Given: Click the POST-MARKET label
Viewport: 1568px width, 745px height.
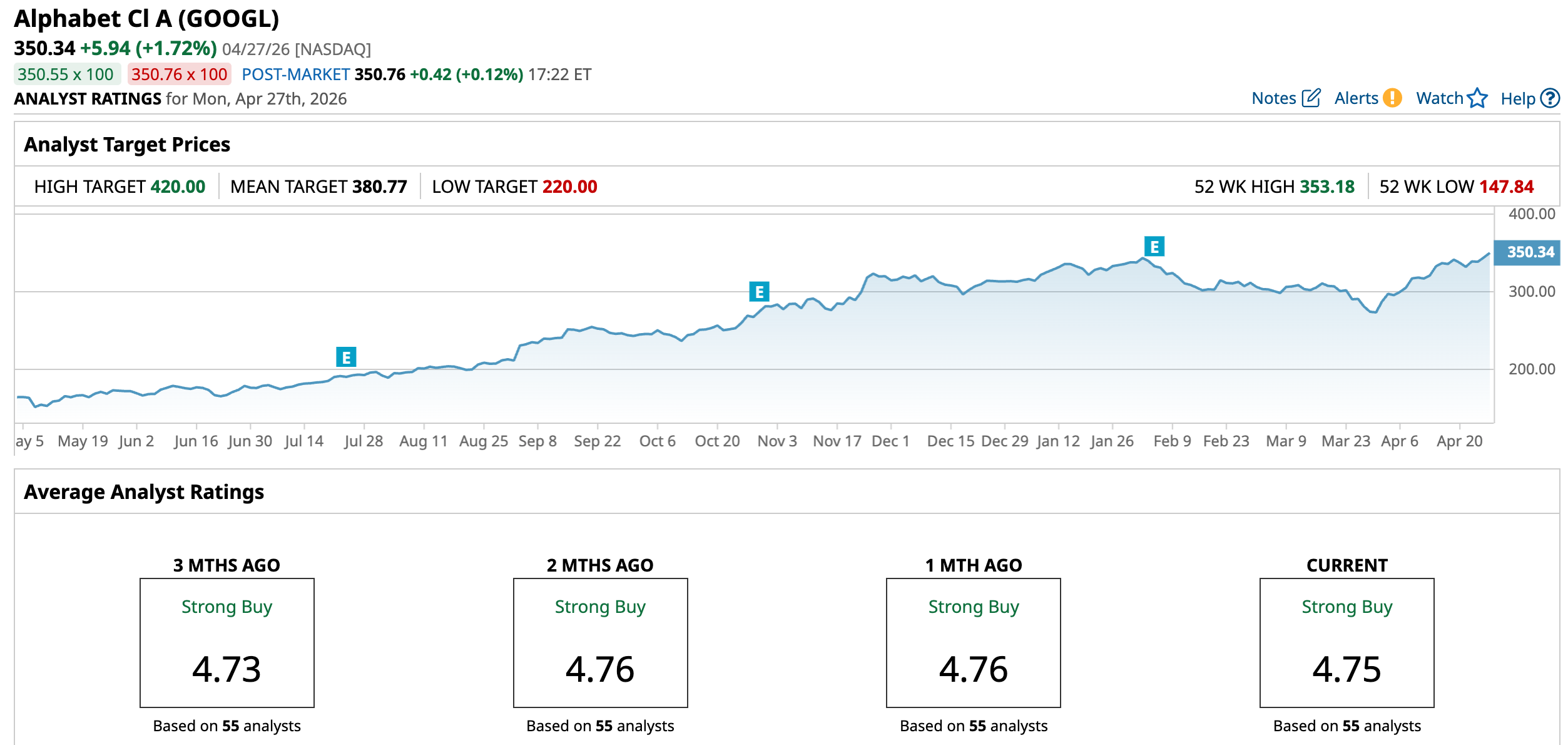Looking at the screenshot, I should [295, 74].
